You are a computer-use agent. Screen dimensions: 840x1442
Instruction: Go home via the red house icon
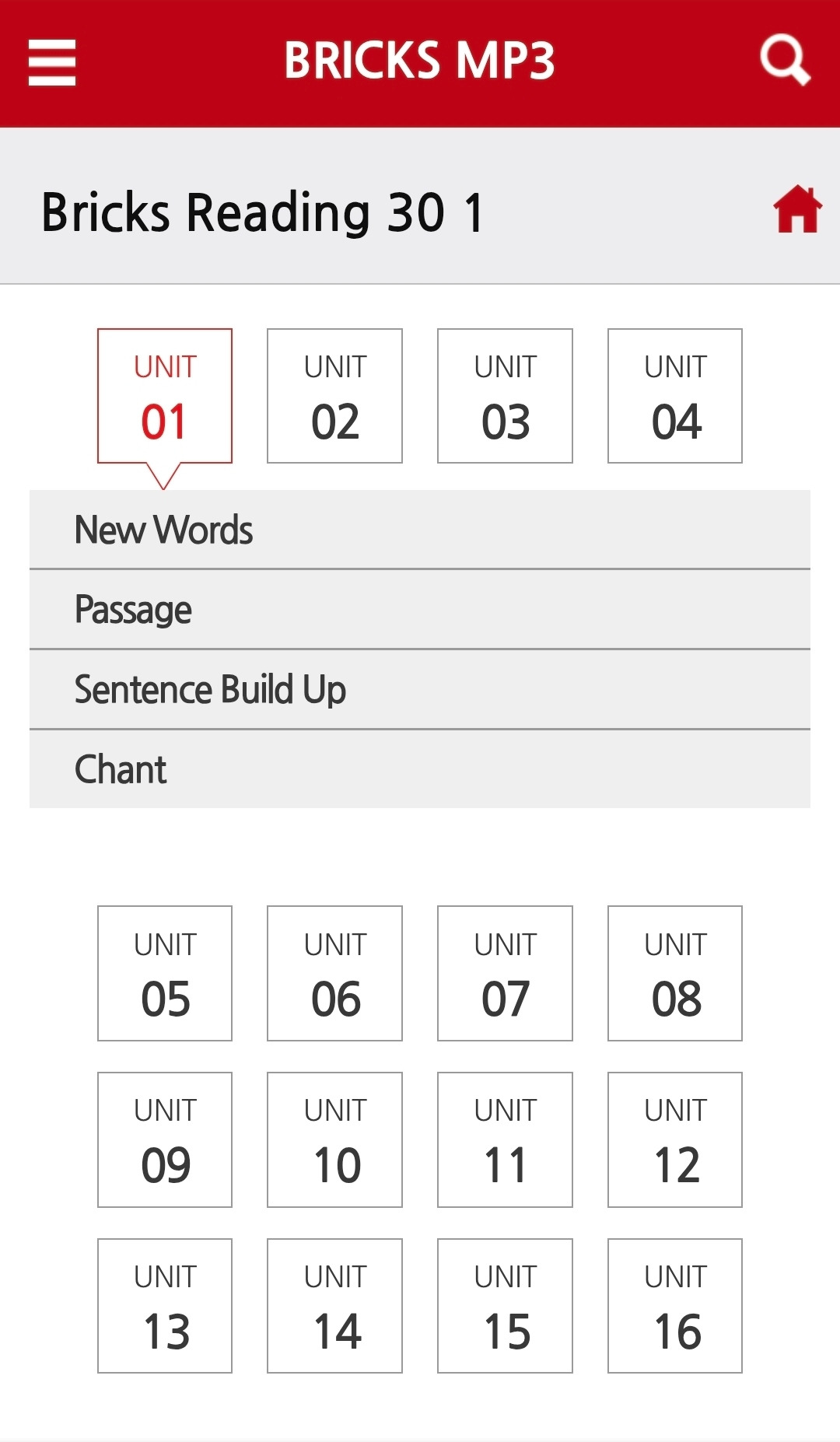[x=797, y=208]
